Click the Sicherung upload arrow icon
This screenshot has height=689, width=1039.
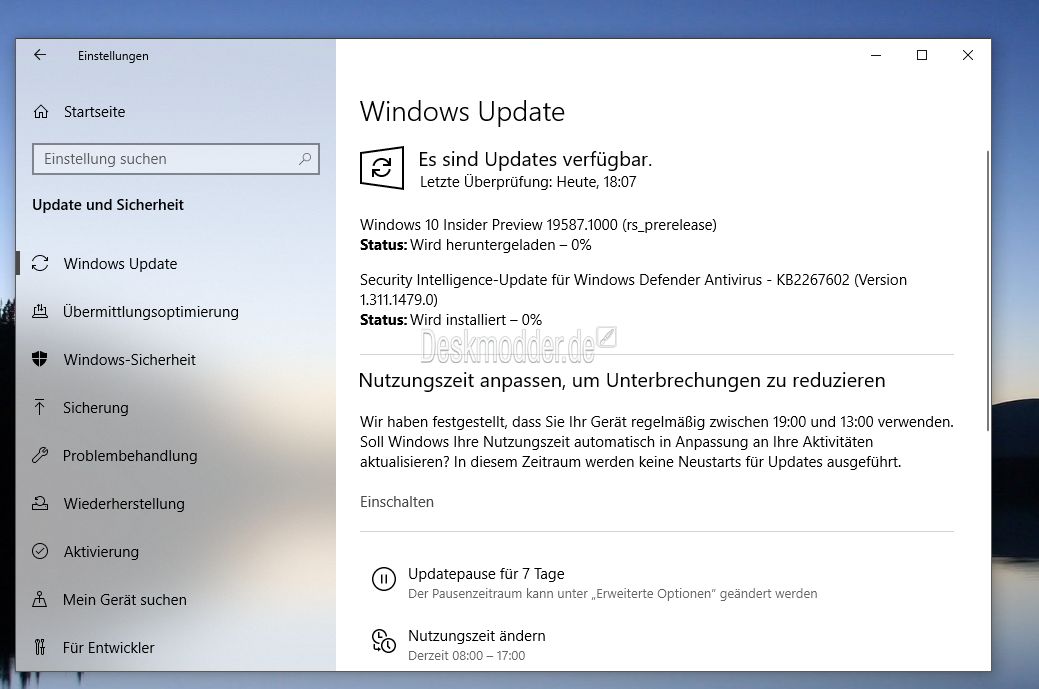tap(40, 407)
